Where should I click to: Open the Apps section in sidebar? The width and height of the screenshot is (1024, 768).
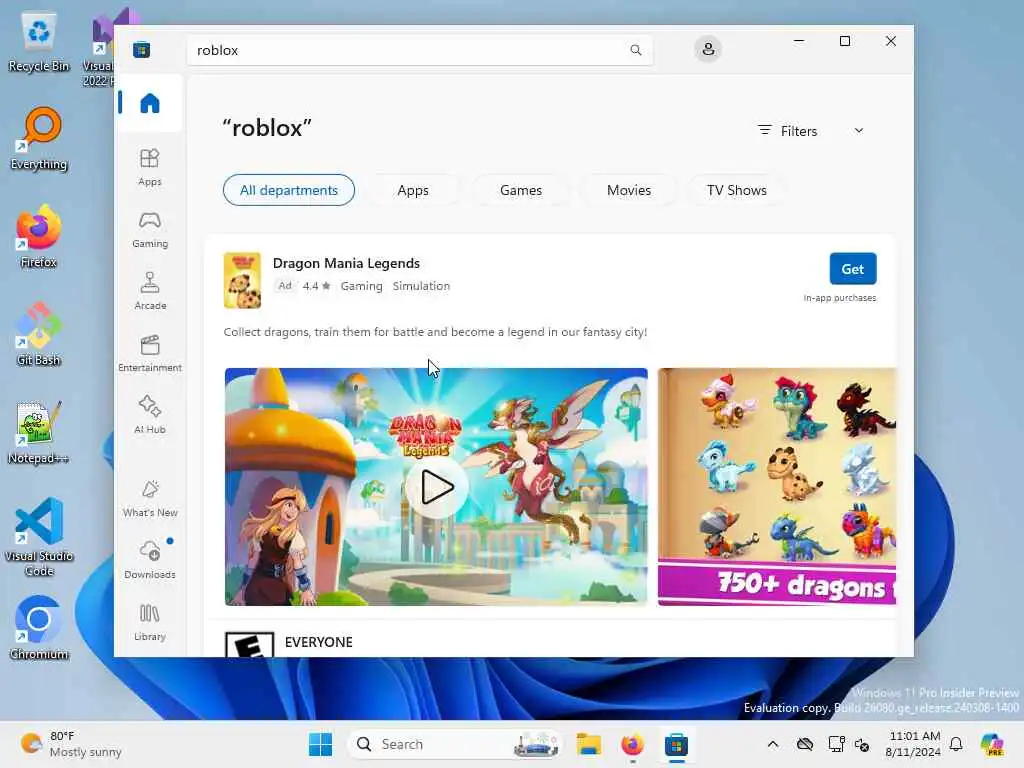click(150, 168)
